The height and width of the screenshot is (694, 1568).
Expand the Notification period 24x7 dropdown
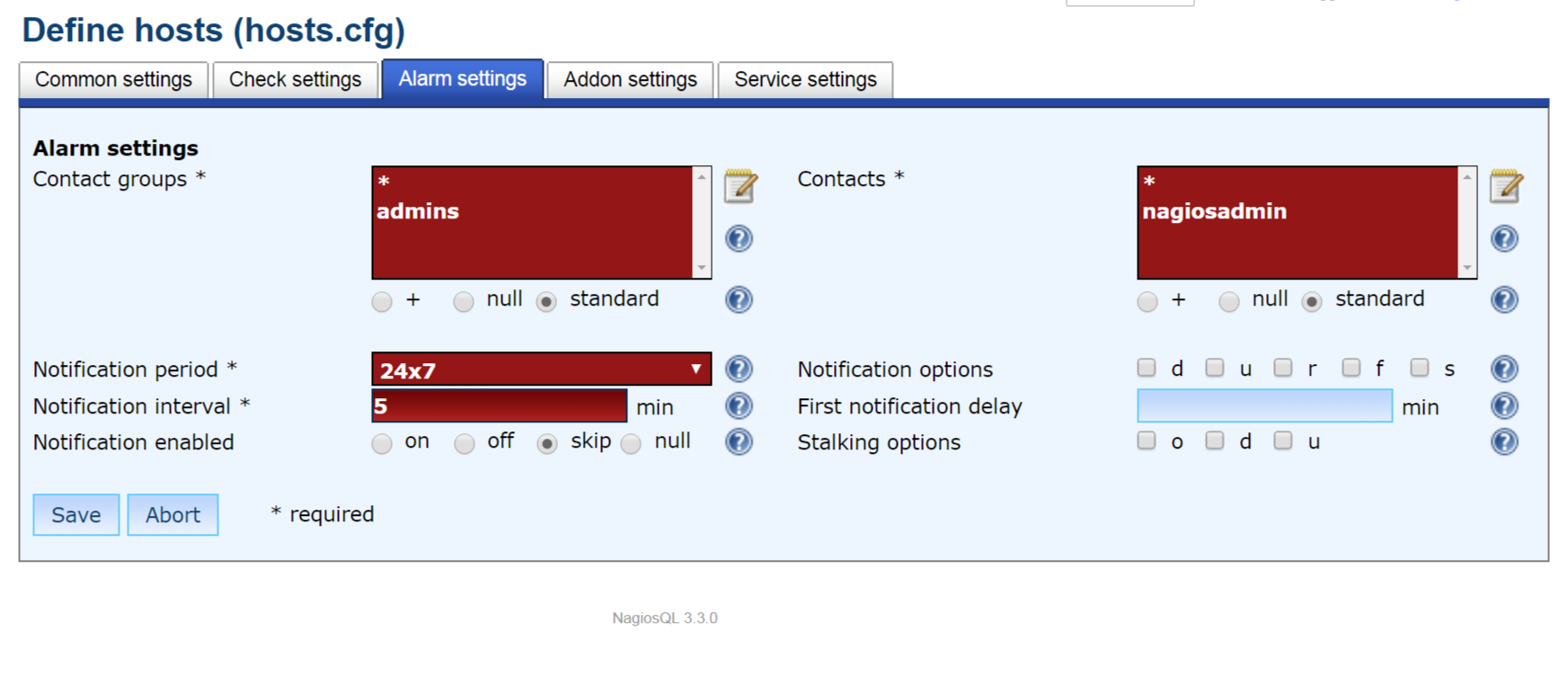pos(541,369)
